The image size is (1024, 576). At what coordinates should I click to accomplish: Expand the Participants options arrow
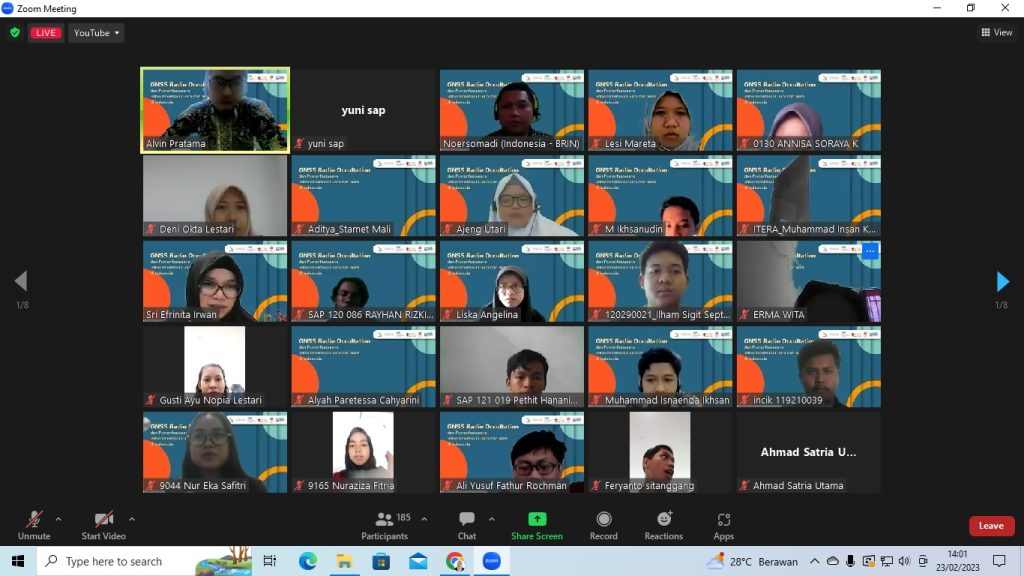(x=424, y=519)
